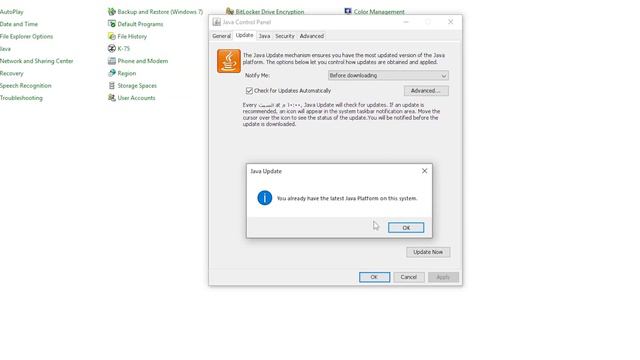The width and height of the screenshot is (640, 360).
Task: Click the Phone and Modem text link
Action: pyautogui.click(x=142, y=61)
